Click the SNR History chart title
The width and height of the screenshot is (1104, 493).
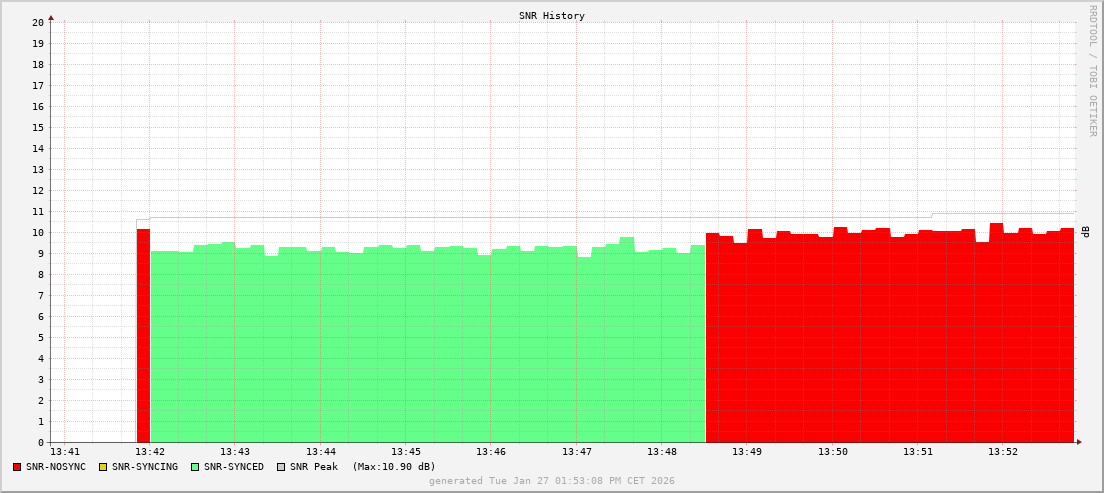pyautogui.click(x=552, y=16)
